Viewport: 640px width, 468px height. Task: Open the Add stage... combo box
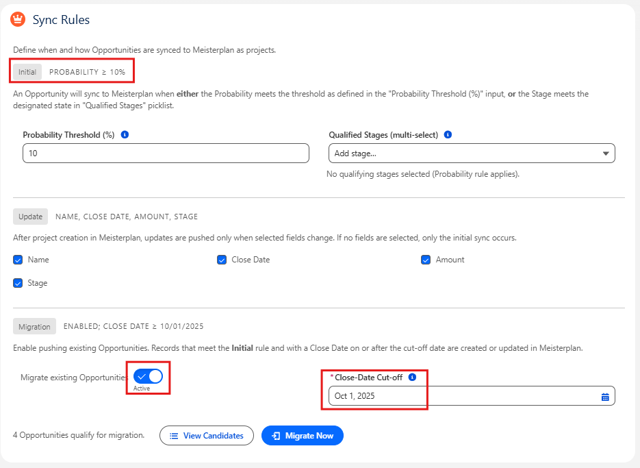point(471,153)
